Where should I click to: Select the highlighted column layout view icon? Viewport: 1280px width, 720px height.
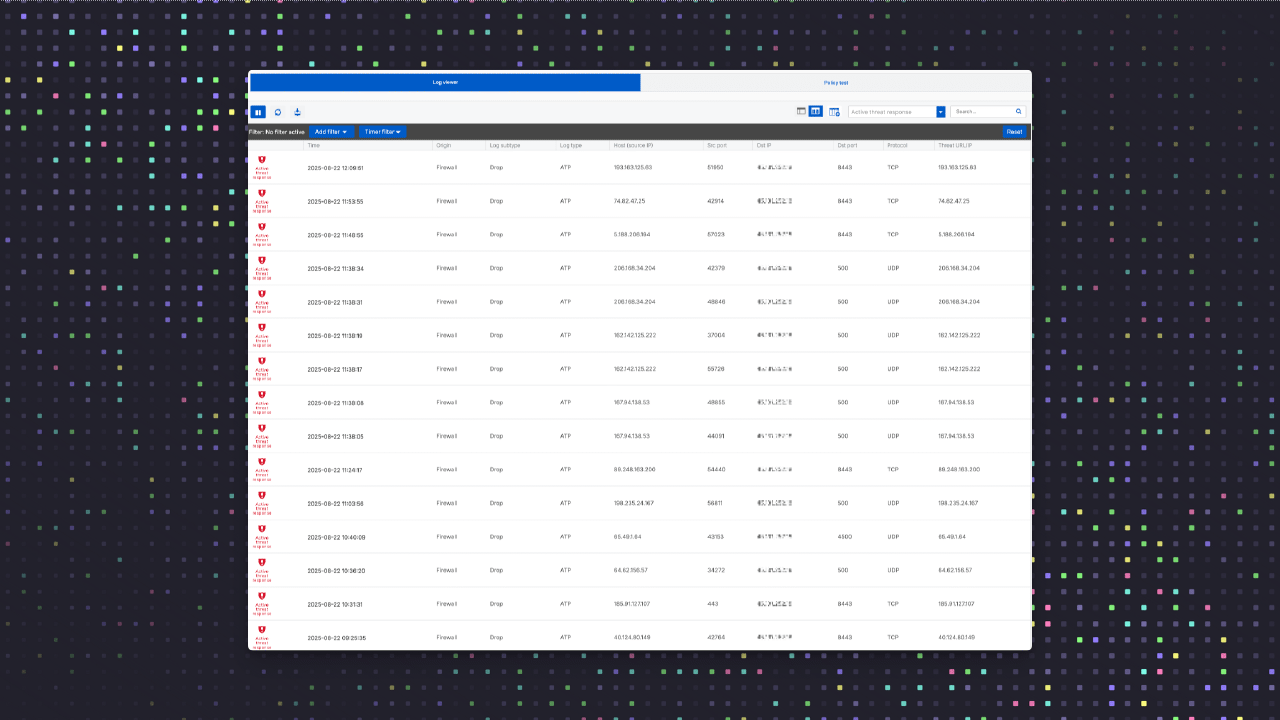point(816,112)
